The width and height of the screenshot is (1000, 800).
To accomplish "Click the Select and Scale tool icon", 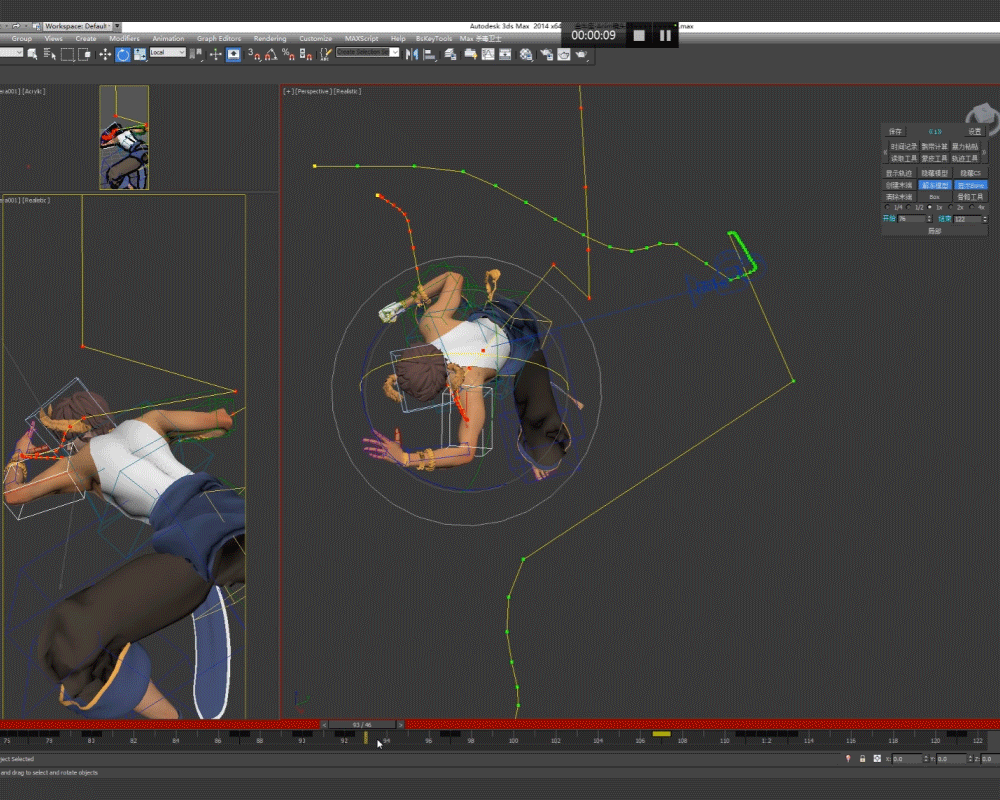I will point(140,55).
